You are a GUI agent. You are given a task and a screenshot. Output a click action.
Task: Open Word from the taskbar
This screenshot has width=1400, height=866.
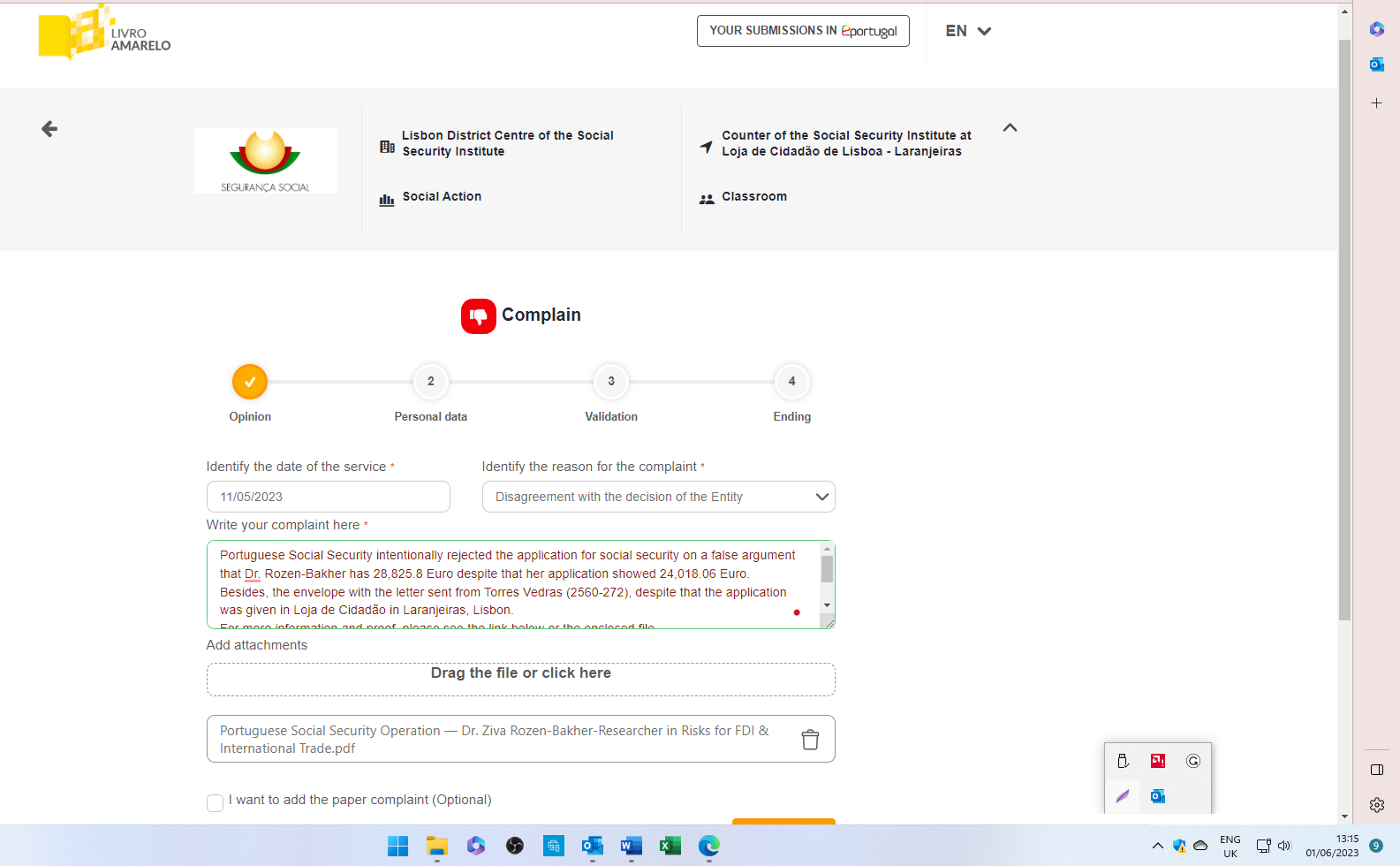click(x=632, y=846)
